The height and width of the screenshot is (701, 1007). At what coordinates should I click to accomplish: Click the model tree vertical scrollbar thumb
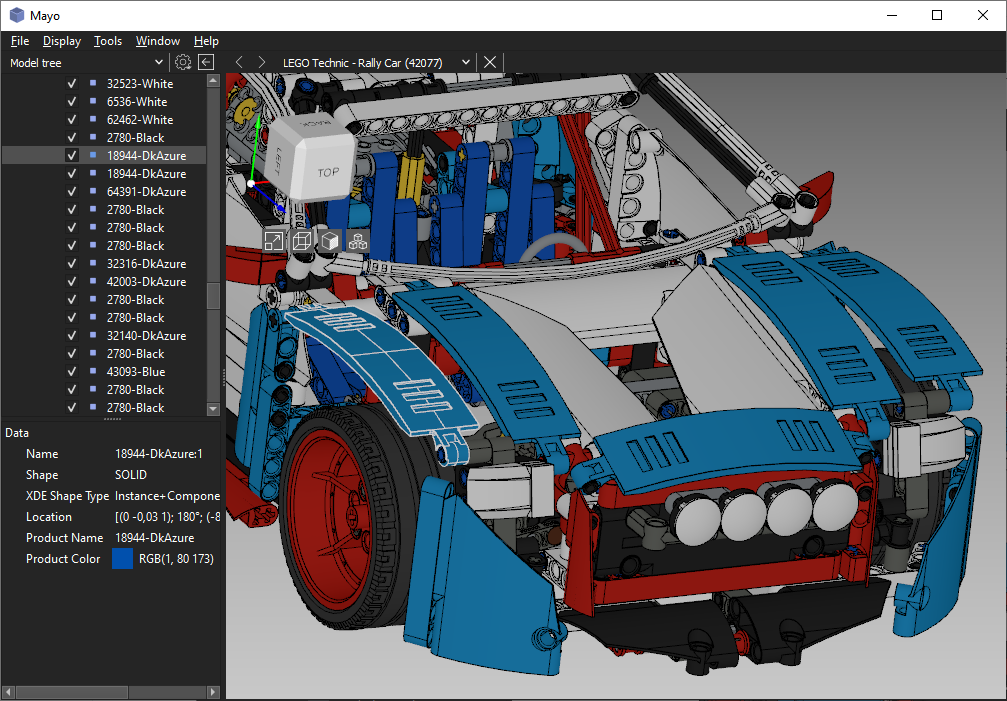(213, 295)
